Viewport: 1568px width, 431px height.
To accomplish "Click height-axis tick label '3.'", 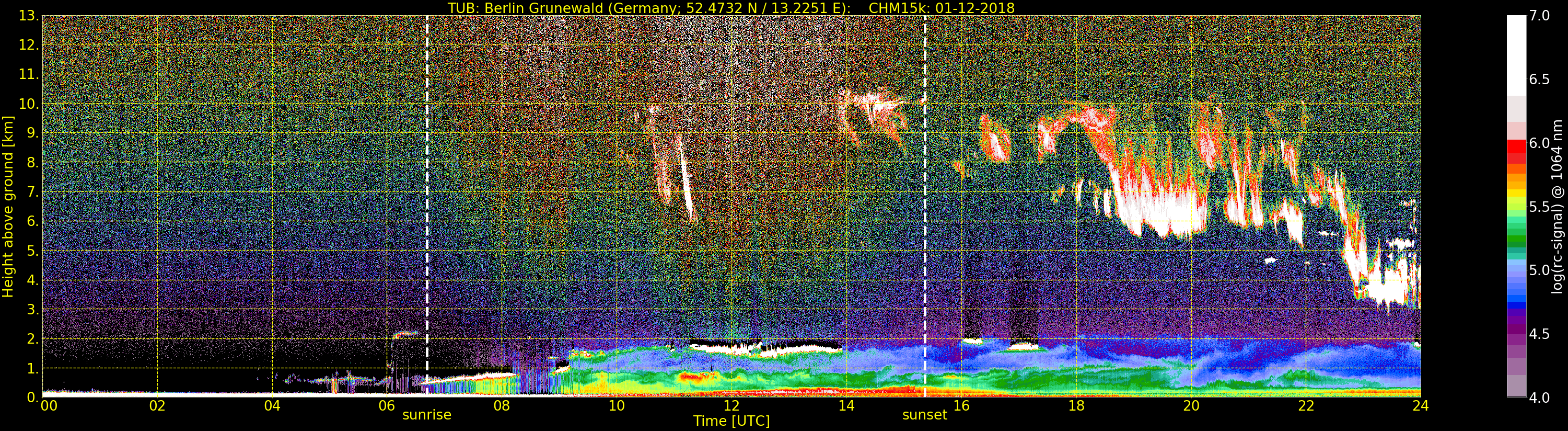I will 32,309.
